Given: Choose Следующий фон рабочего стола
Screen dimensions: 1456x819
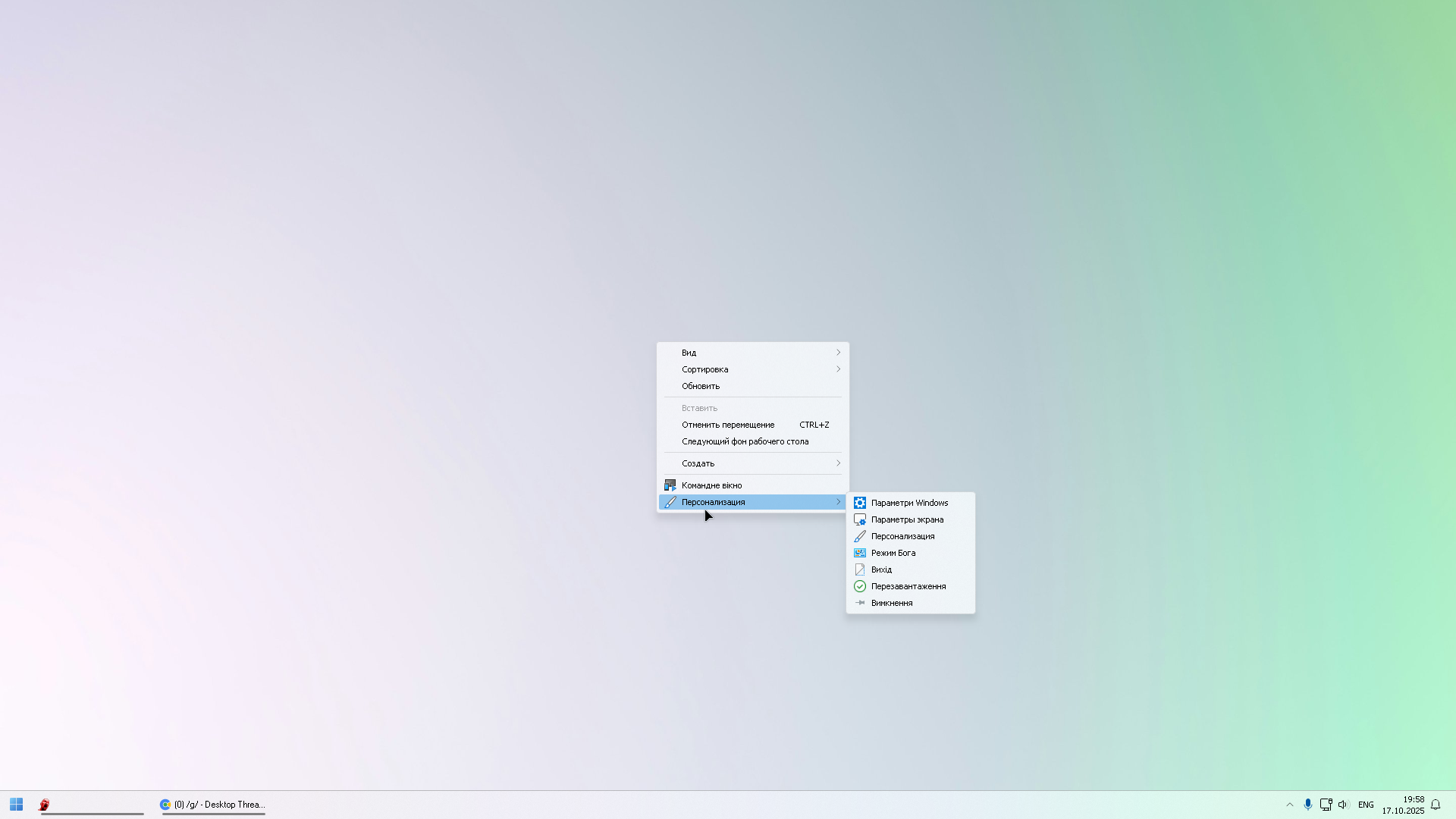Looking at the screenshot, I should pyautogui.click(x=745, y=441).
